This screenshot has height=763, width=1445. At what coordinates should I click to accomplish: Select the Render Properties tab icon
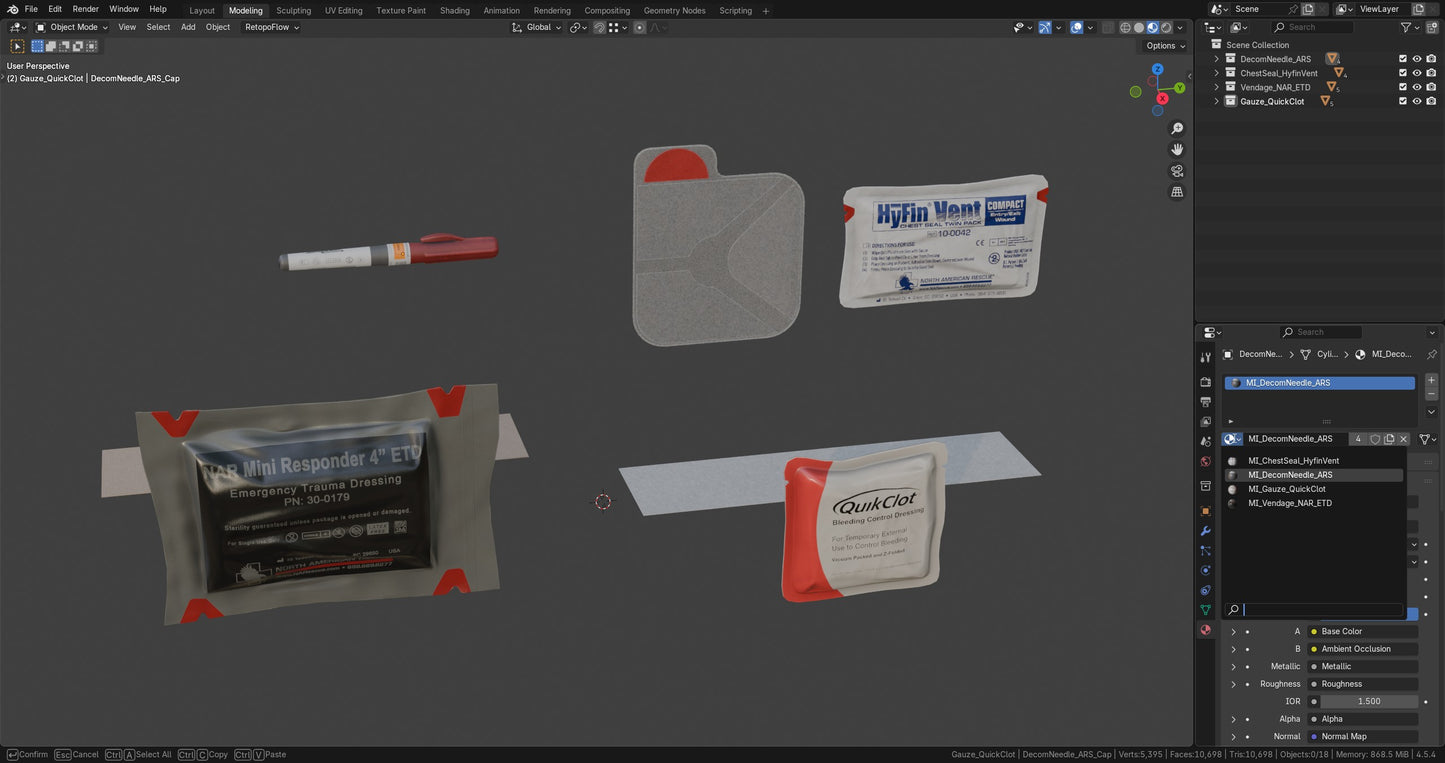click(1205, 381)
